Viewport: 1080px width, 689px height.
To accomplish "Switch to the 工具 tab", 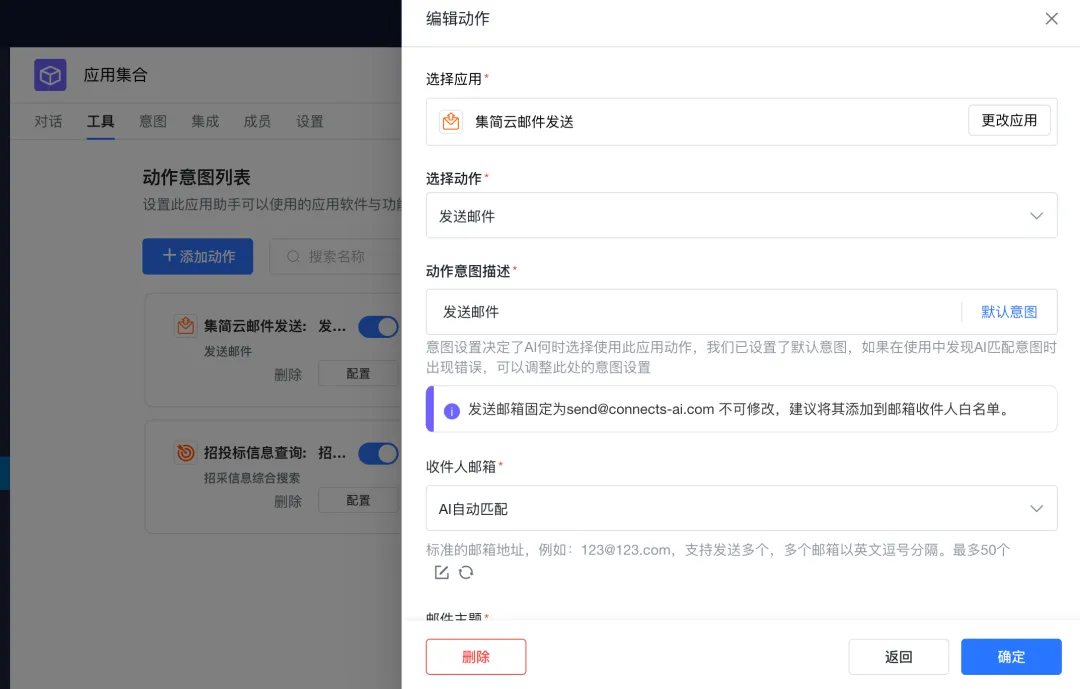I will pyautogui.click(x=101, y=121).
